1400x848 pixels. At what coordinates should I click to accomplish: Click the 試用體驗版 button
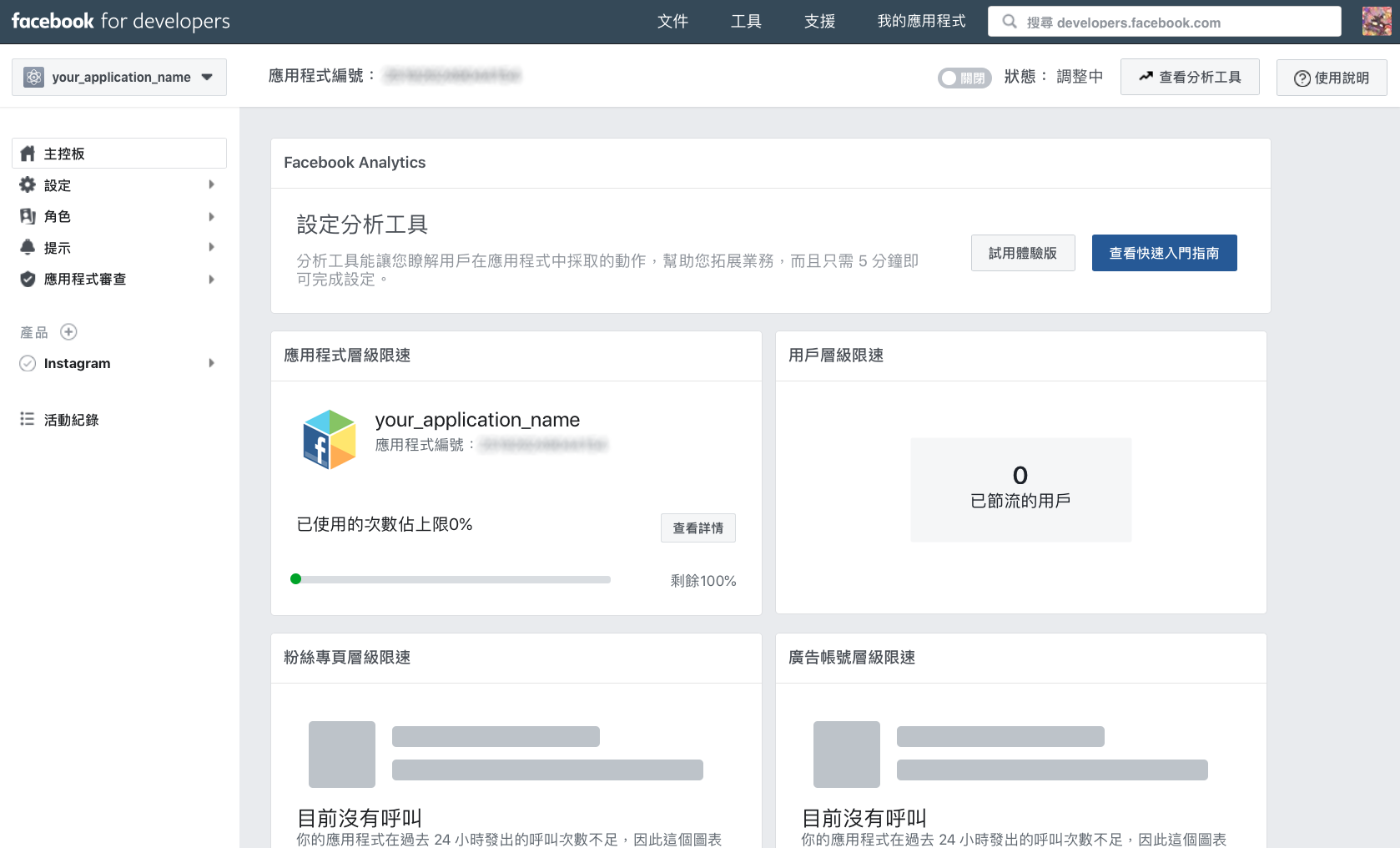coord(1023,253)
